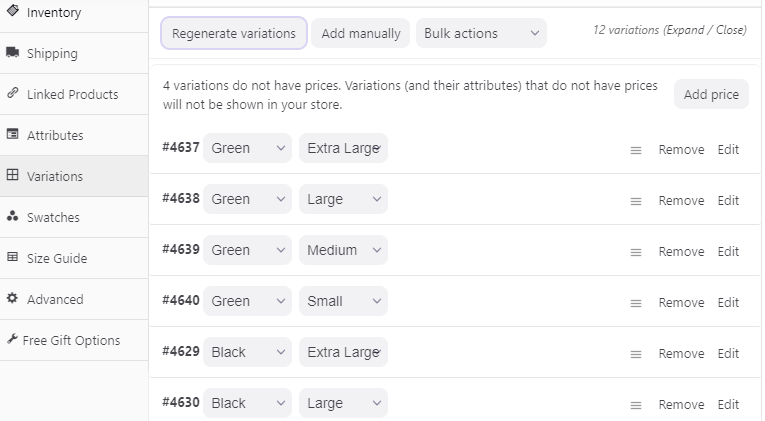Viewport: 765px width, 421px height.
Task: Open color dropdown for variation #4638
Action: 247,199
